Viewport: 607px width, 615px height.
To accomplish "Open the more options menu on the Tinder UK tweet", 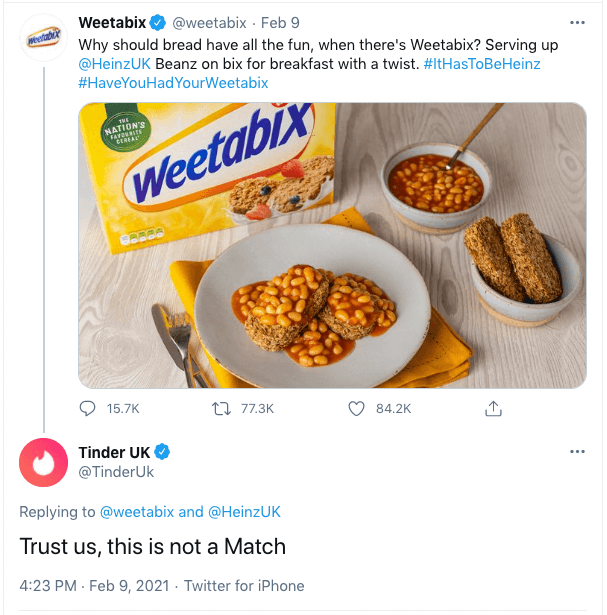I will (x=577, y=452).
